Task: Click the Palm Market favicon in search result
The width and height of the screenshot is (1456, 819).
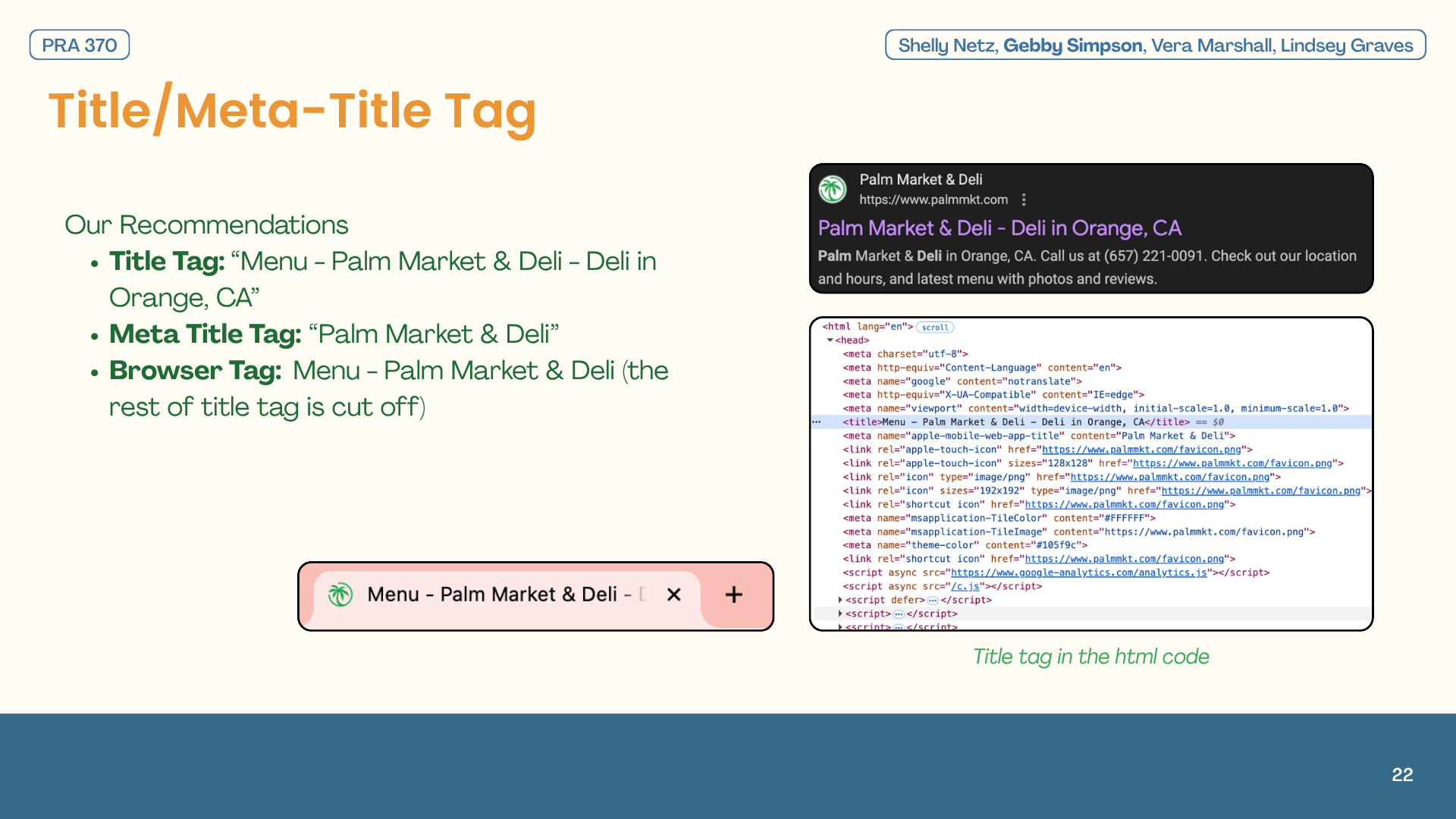Action: 833,189
